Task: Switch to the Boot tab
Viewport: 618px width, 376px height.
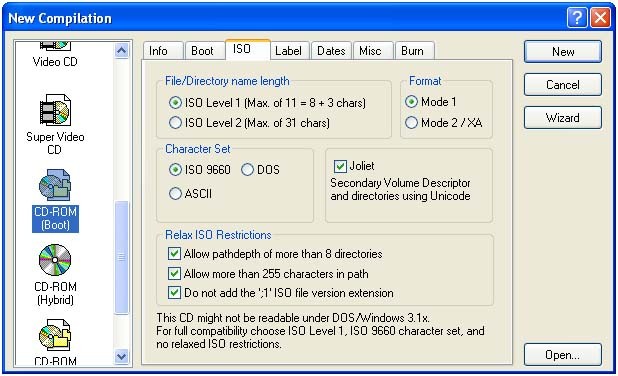Action: coord(202,51)
